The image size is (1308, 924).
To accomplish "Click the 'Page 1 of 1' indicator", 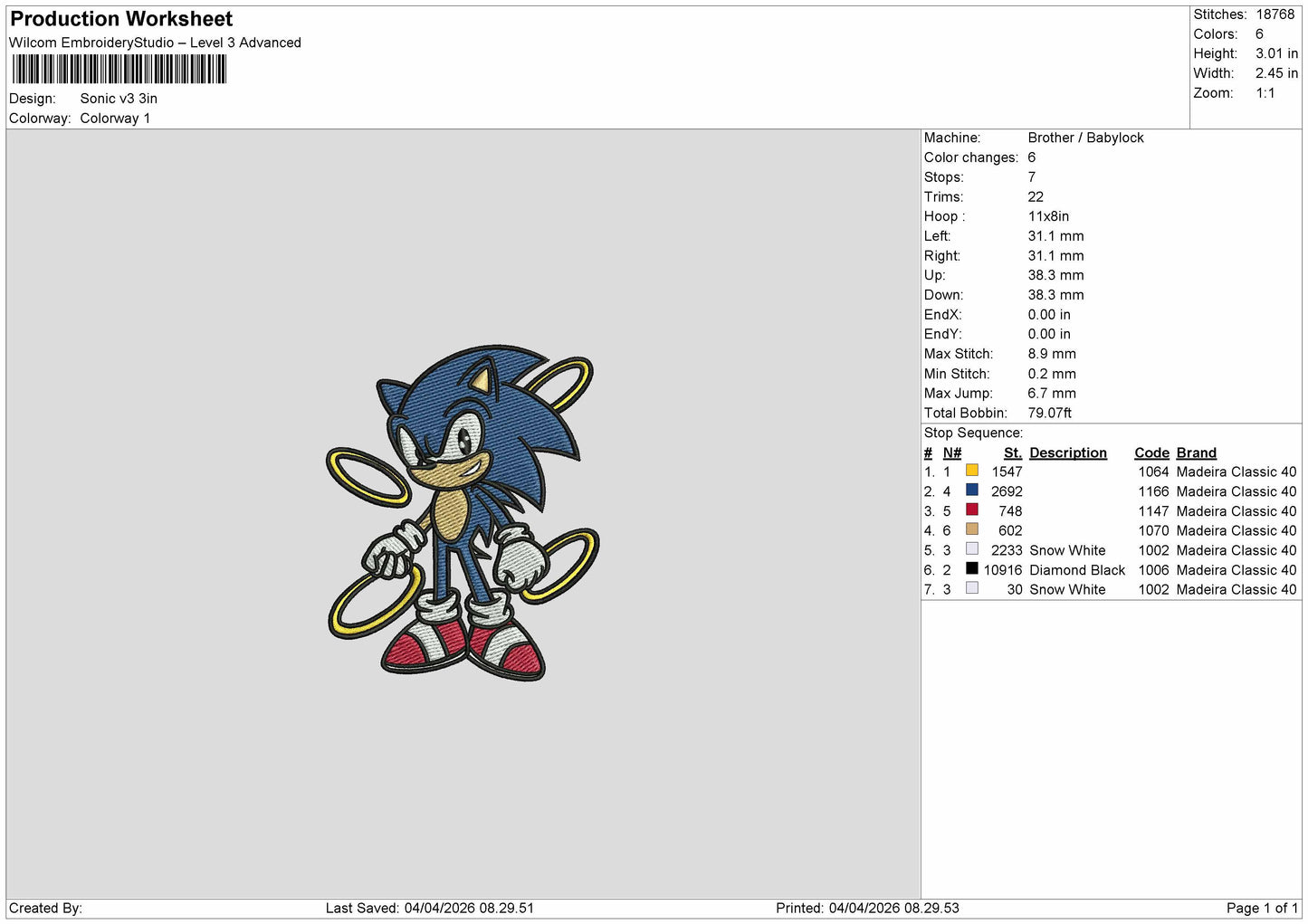I will pos(1262,908).
